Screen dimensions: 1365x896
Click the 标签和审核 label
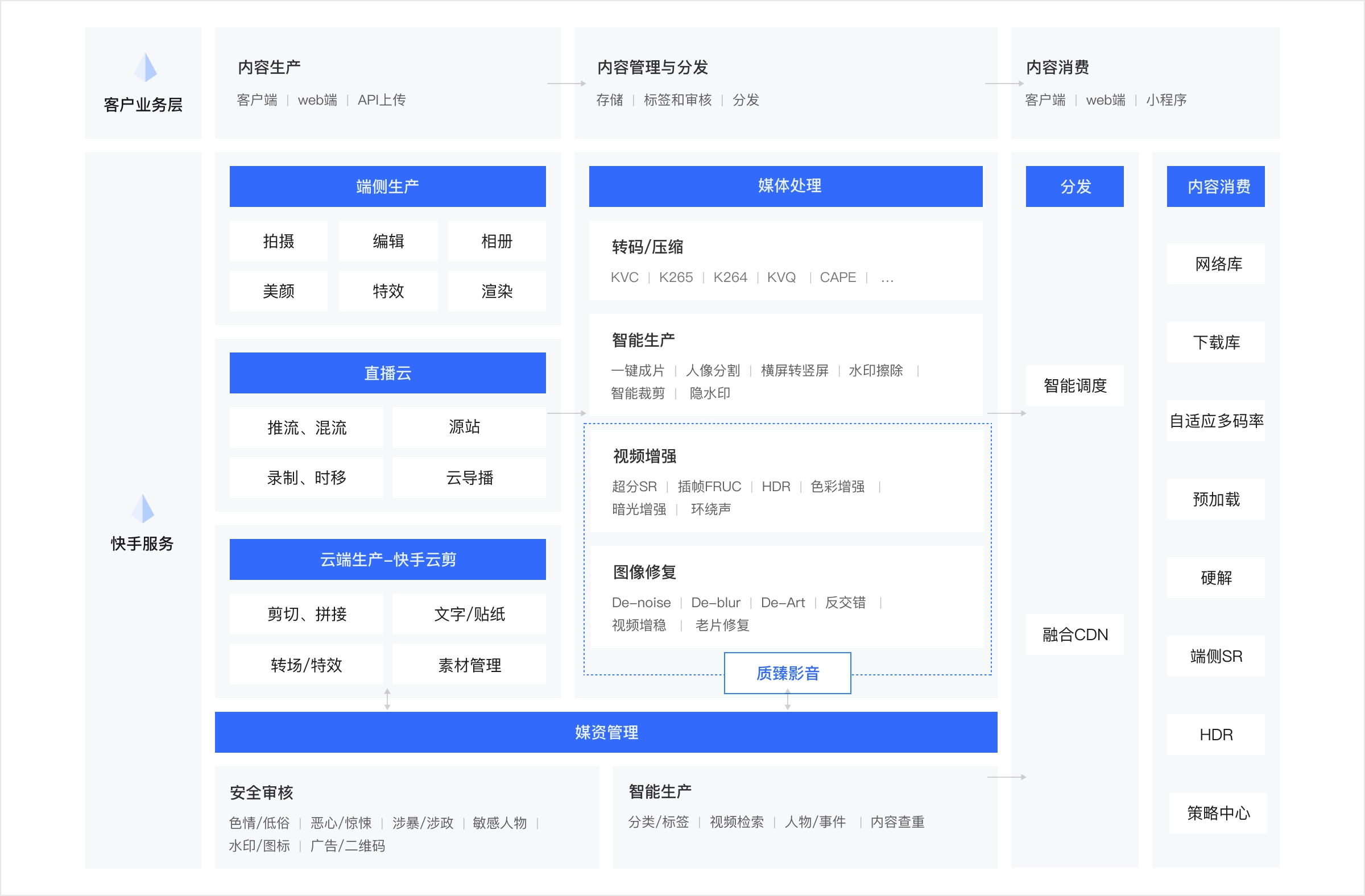[x=677, y=99]
